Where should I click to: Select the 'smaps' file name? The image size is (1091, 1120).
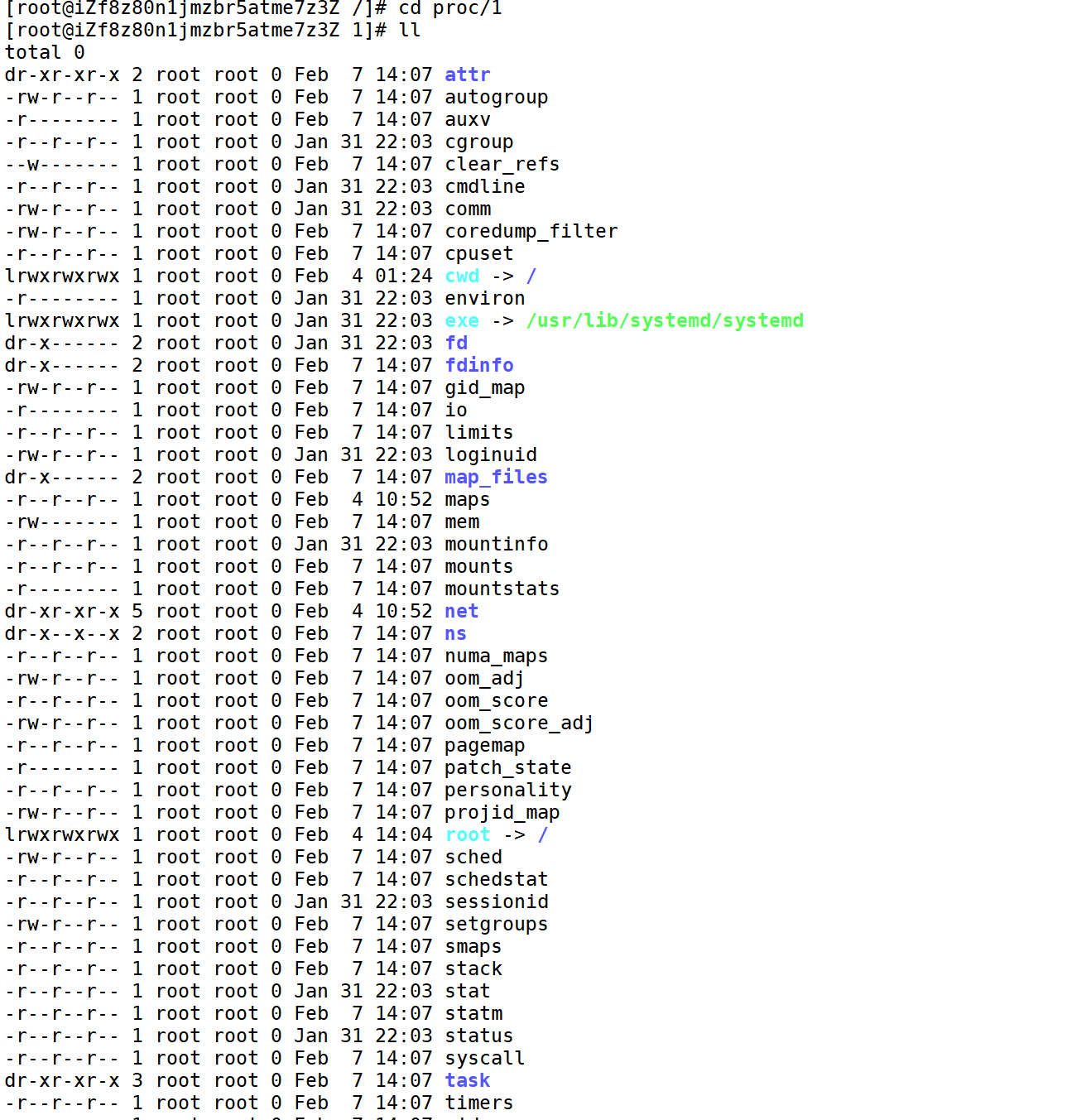[x=473, y=946]
